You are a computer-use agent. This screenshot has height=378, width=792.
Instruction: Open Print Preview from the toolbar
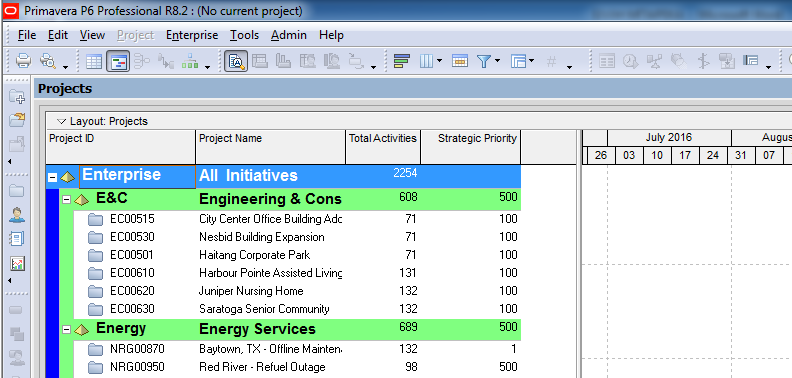click(x=48, y=61)
